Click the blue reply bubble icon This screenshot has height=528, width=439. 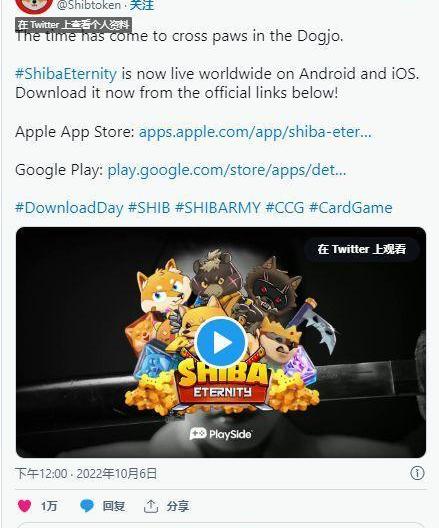pos(87,506)
